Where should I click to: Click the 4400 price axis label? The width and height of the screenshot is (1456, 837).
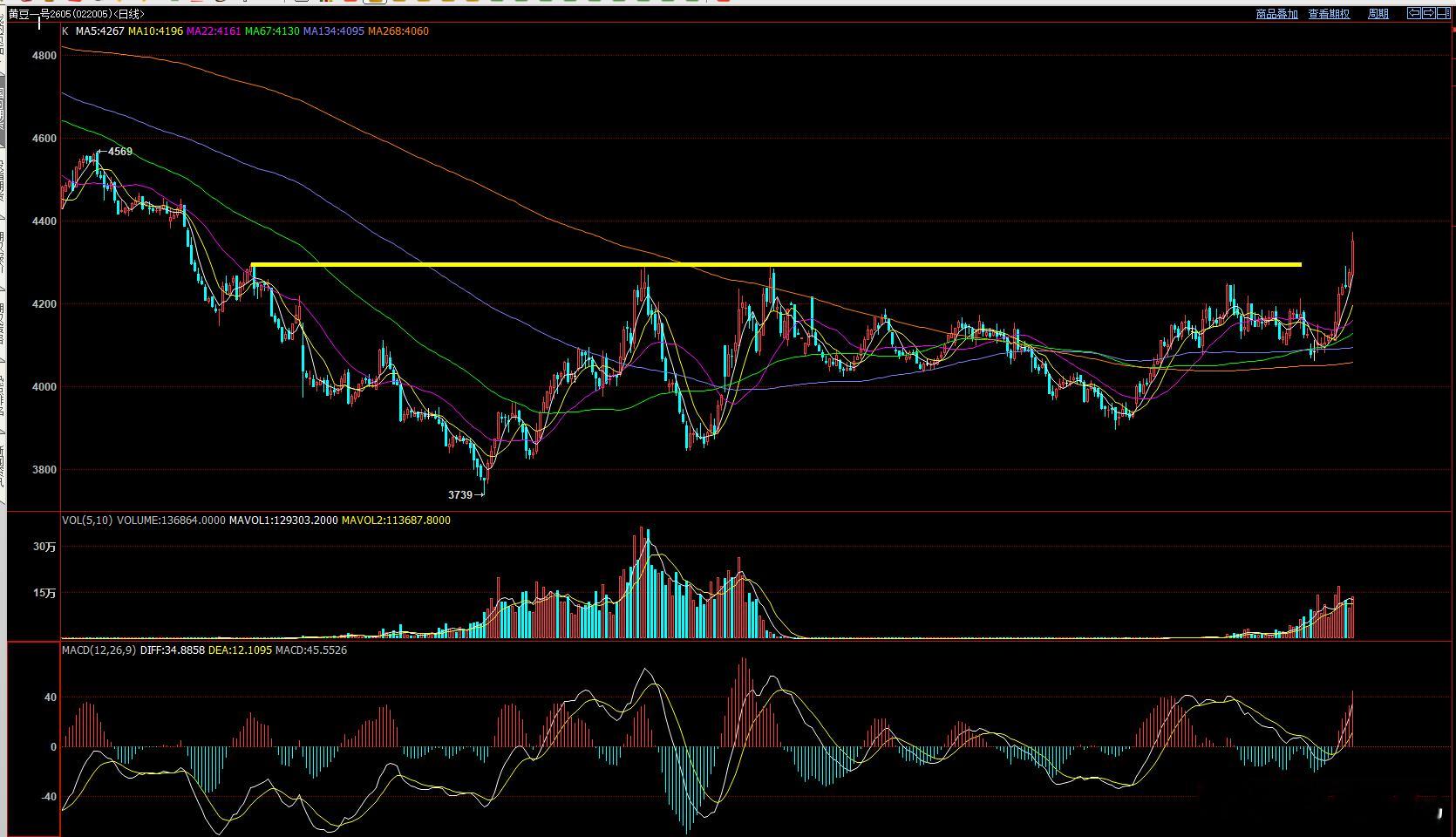pyautogui.click(x=44, y=221)
